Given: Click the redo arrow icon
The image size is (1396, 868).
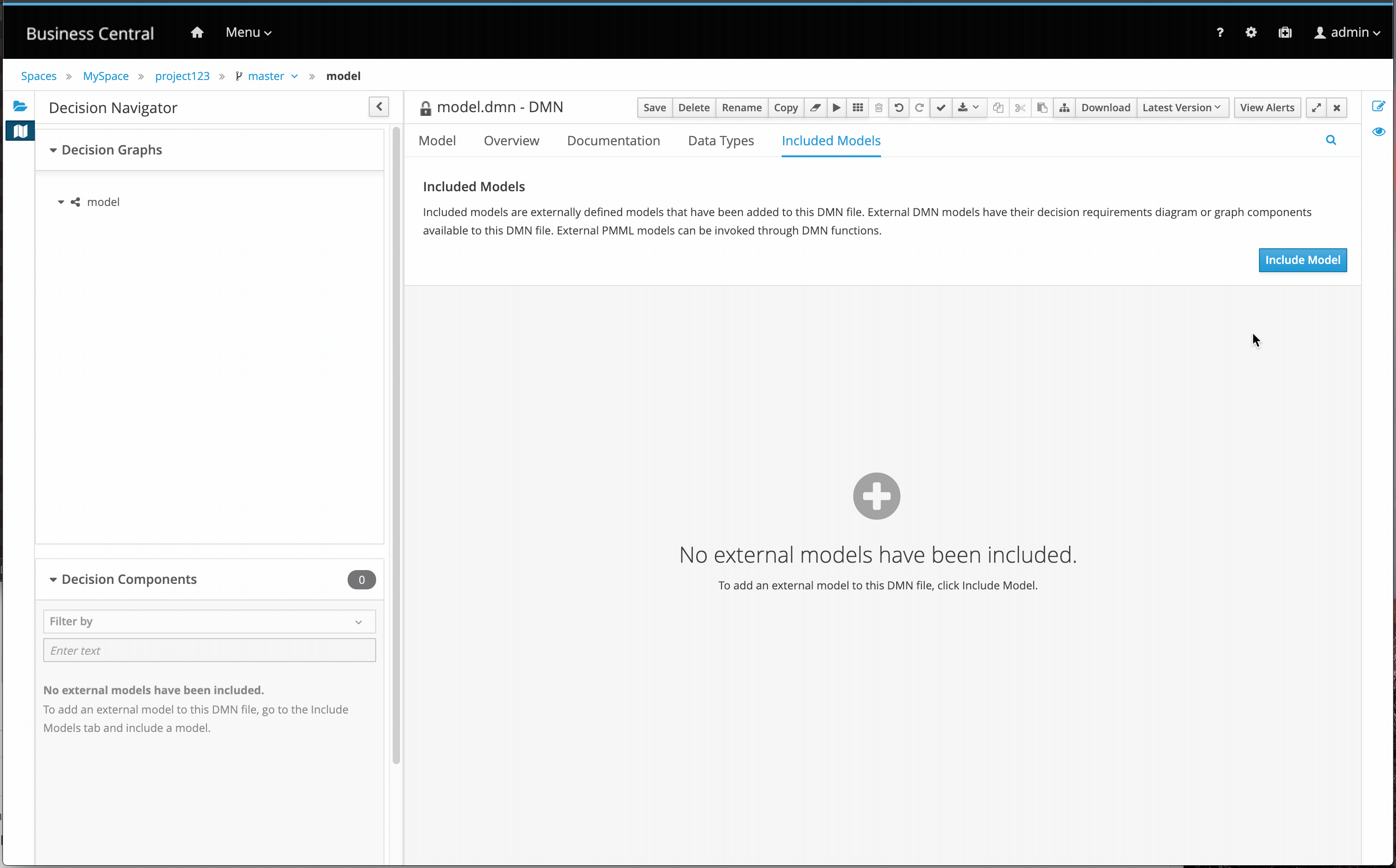Looking at the screenshot, I should tap(919, 108).
